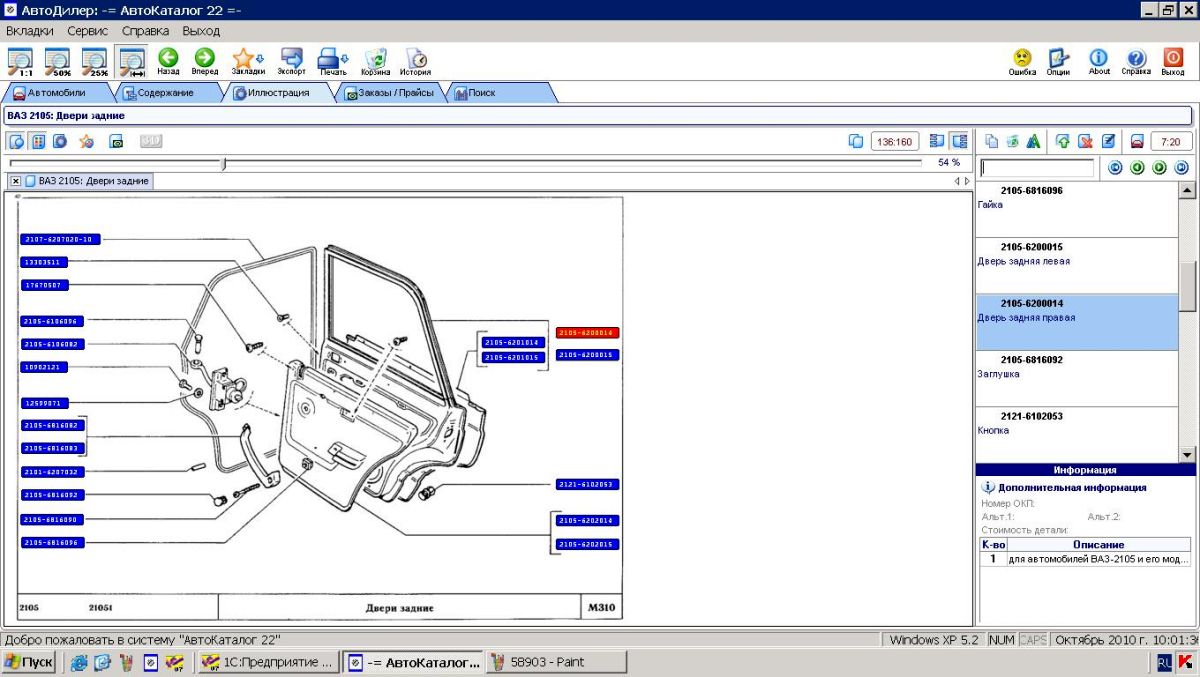Screen dimensions: 1200x677
Task: Open the Справка menu in menu bar
Action: coord(146,31)
